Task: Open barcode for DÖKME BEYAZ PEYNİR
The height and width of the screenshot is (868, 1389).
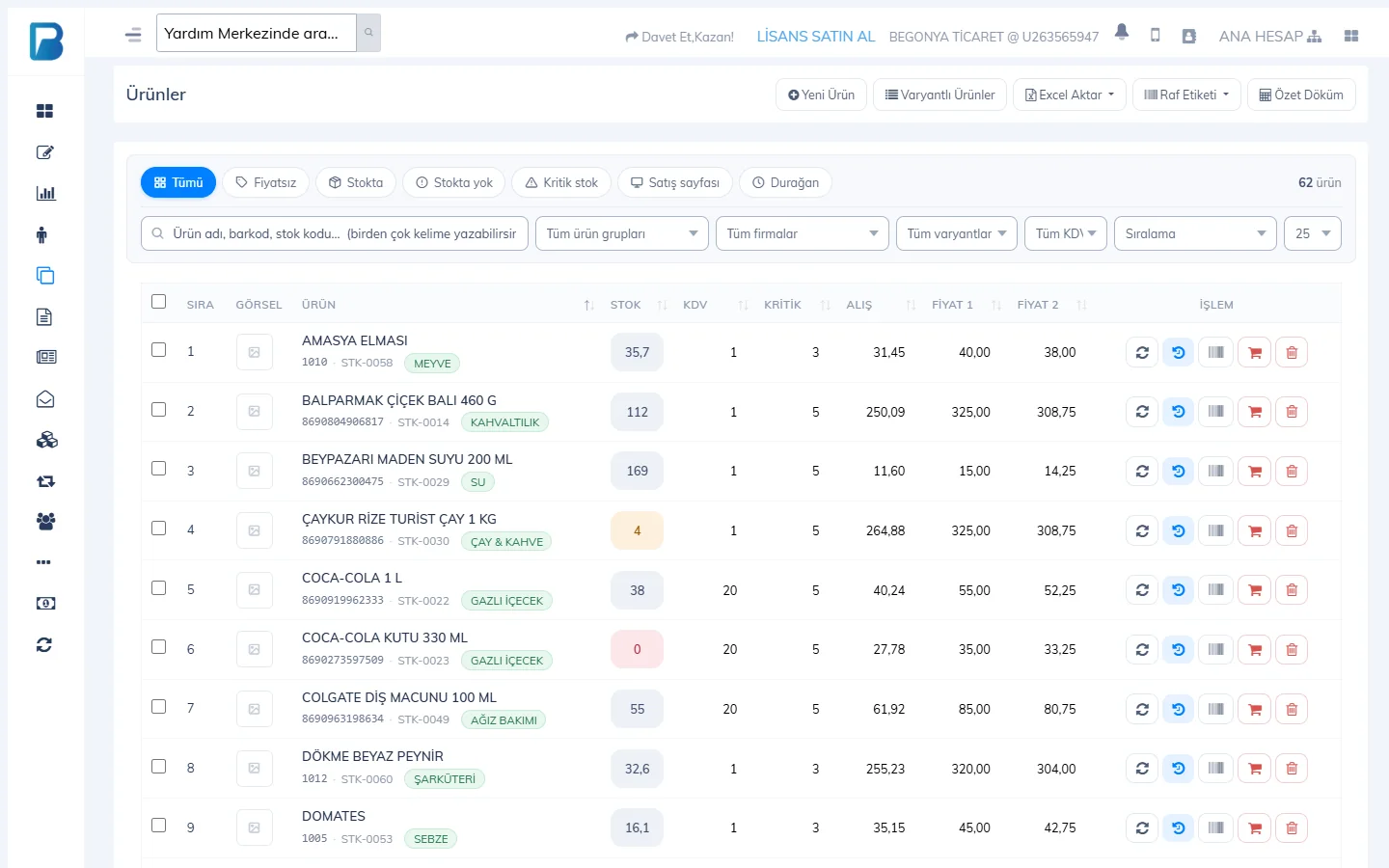Action: tap(1215, 769)
